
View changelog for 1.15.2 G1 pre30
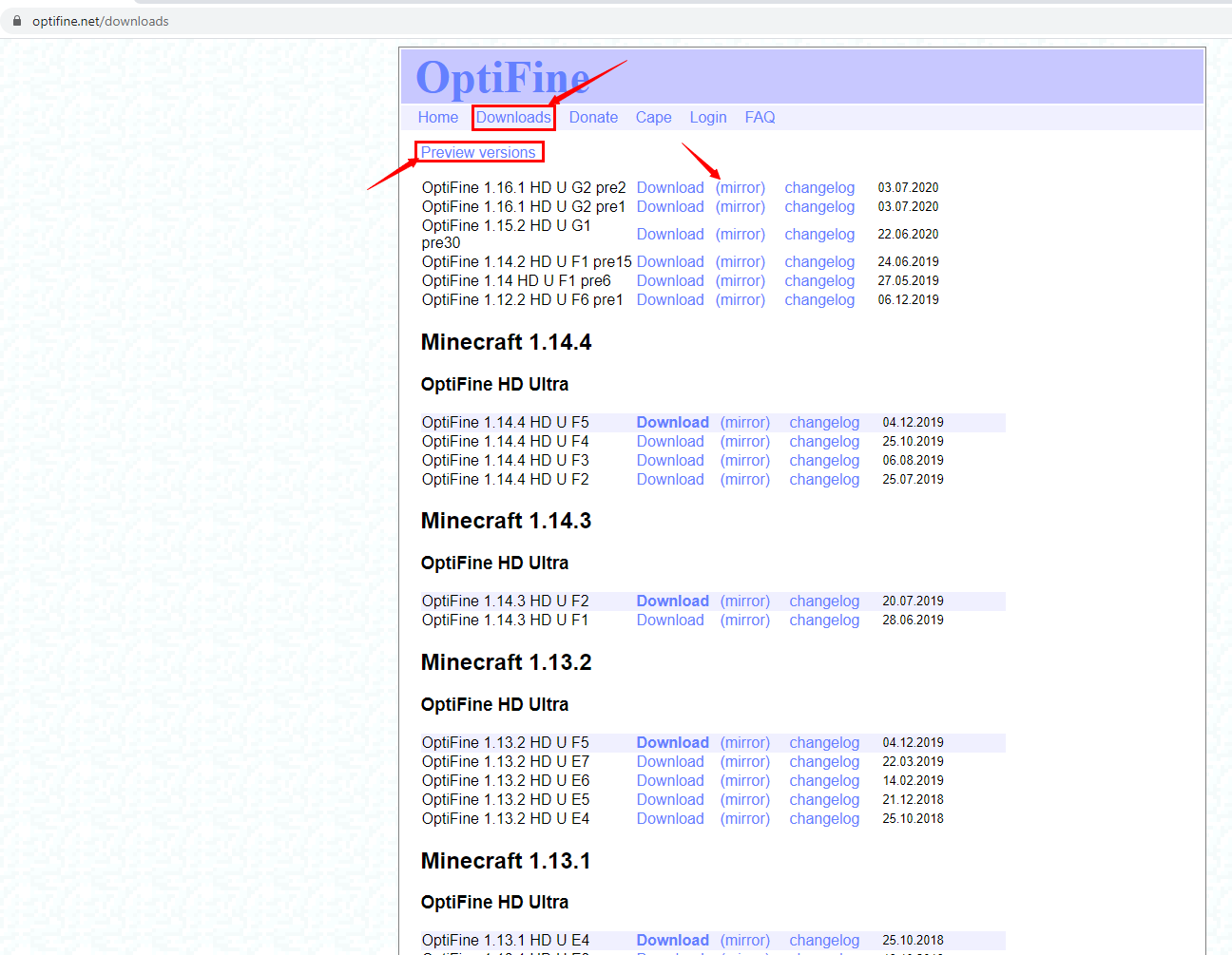point(819,234)
